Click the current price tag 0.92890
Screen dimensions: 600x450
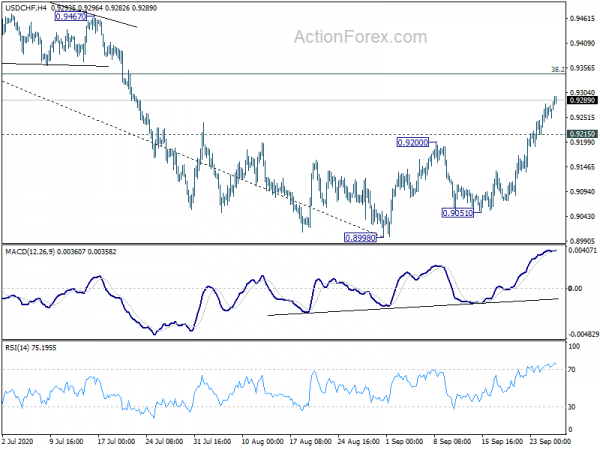(582, 100)
